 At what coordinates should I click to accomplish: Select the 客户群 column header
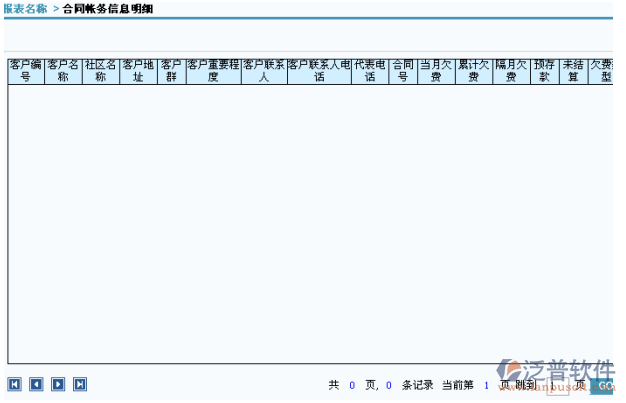[x=172, y=71]
